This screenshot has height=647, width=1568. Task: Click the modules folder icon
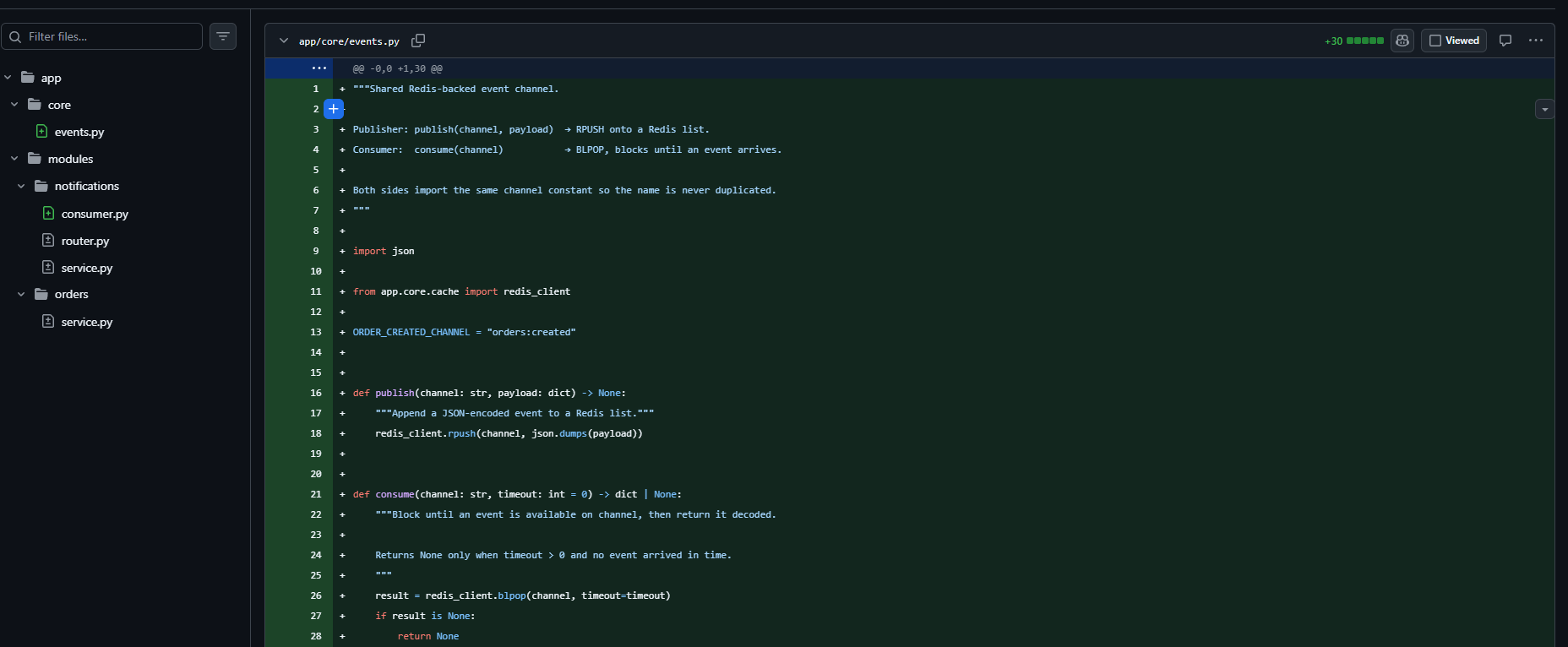tap(35, 158)
